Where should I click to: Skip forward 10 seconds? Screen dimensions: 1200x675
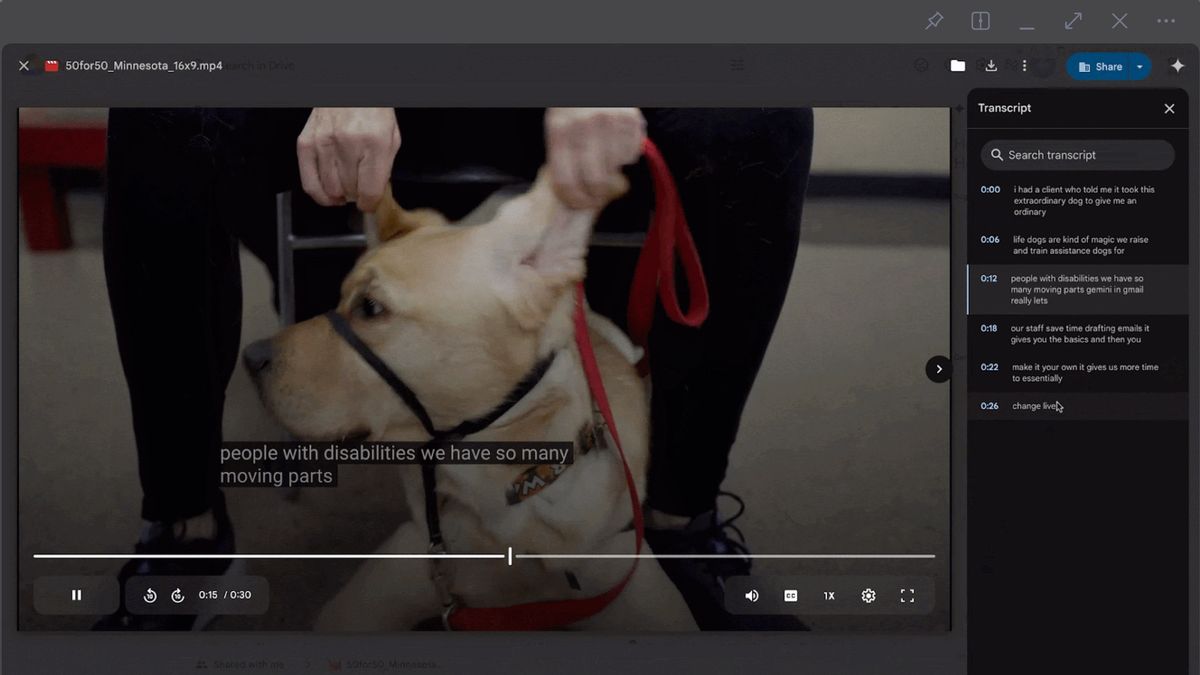coord(178,595)
